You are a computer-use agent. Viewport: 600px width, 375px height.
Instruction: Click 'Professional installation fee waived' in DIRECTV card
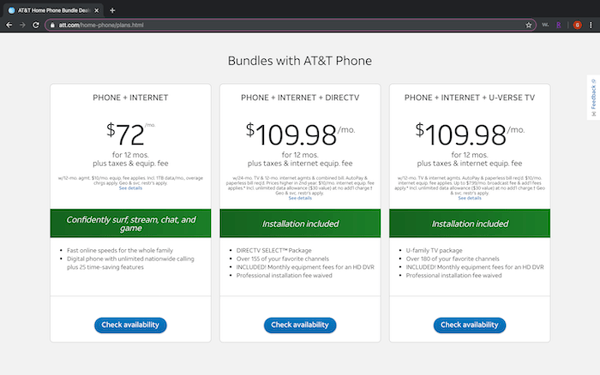[x=284, y=276]
